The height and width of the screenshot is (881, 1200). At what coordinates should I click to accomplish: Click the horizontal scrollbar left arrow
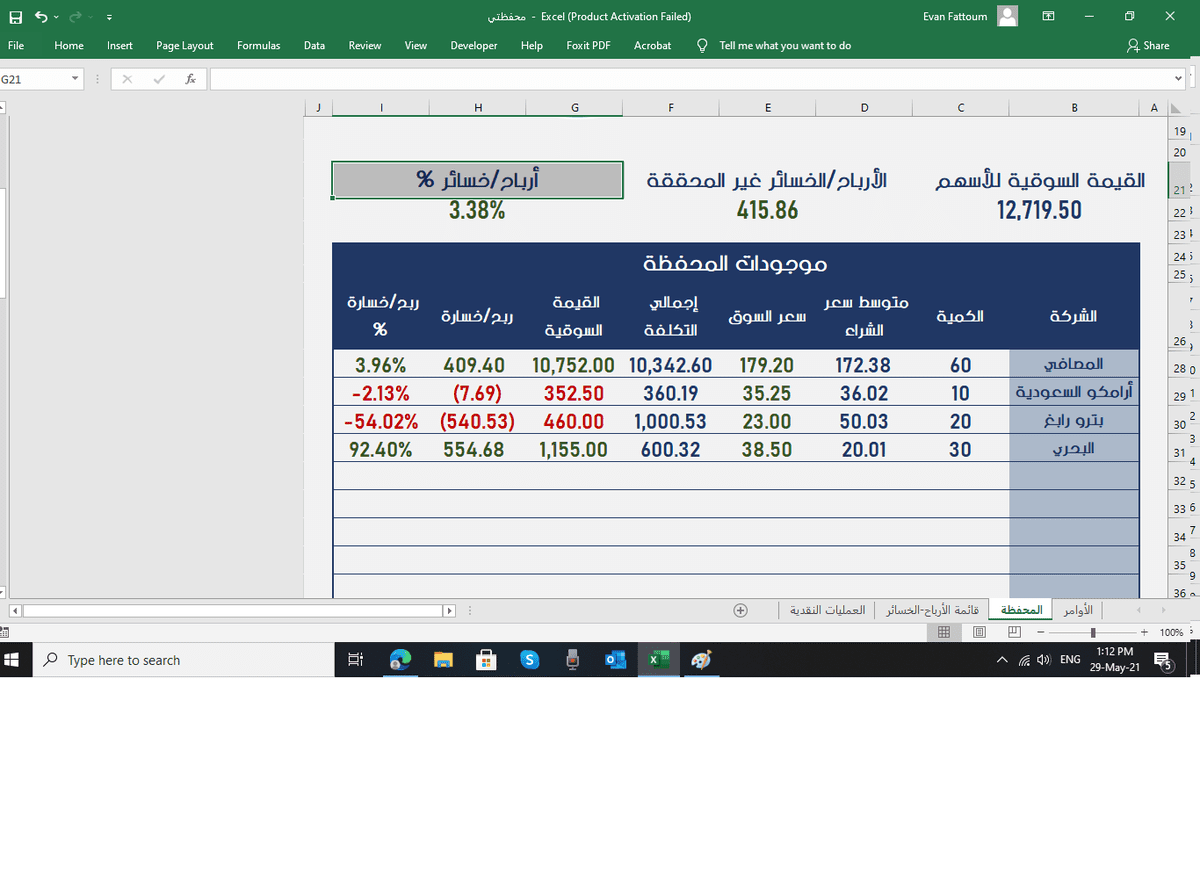[x=15, y=610]
